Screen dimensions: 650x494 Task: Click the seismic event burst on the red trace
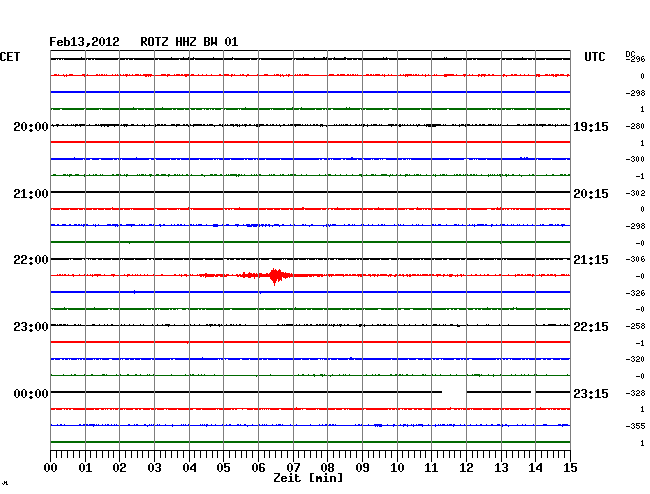[x=275, y=276]
